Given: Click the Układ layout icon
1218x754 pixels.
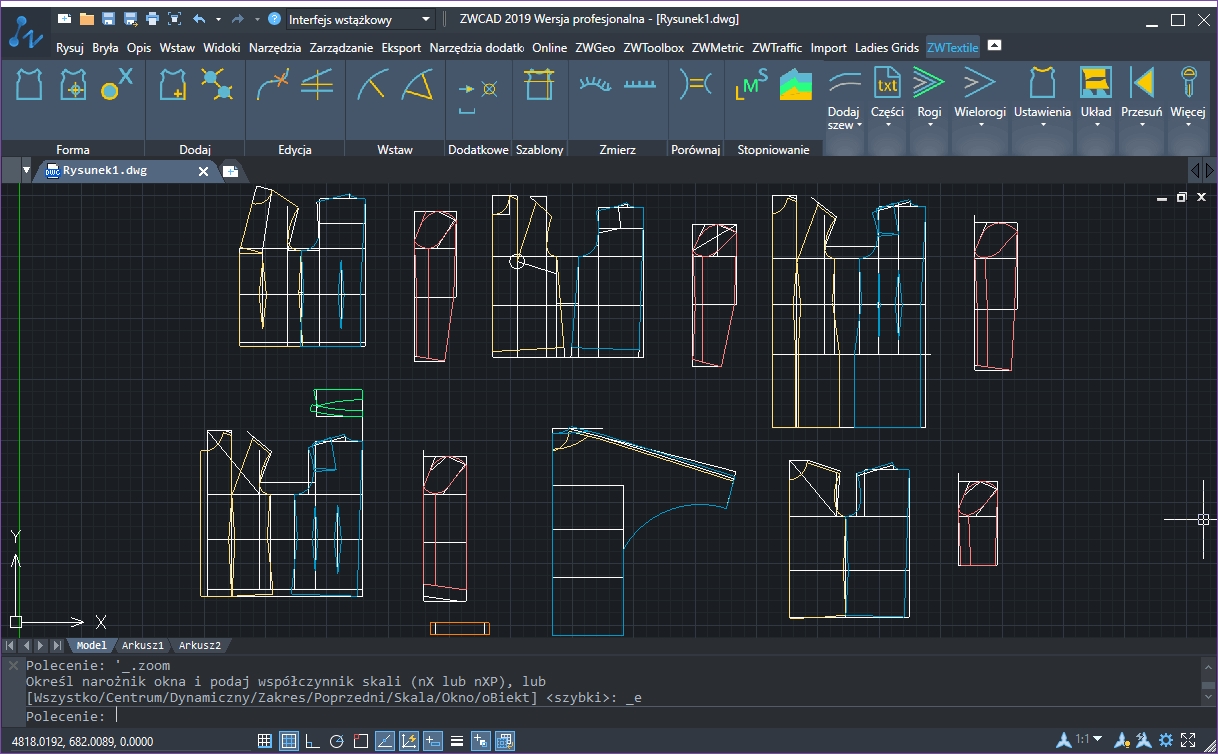Looking at the screenshot, I should [x=1096, y=82].
